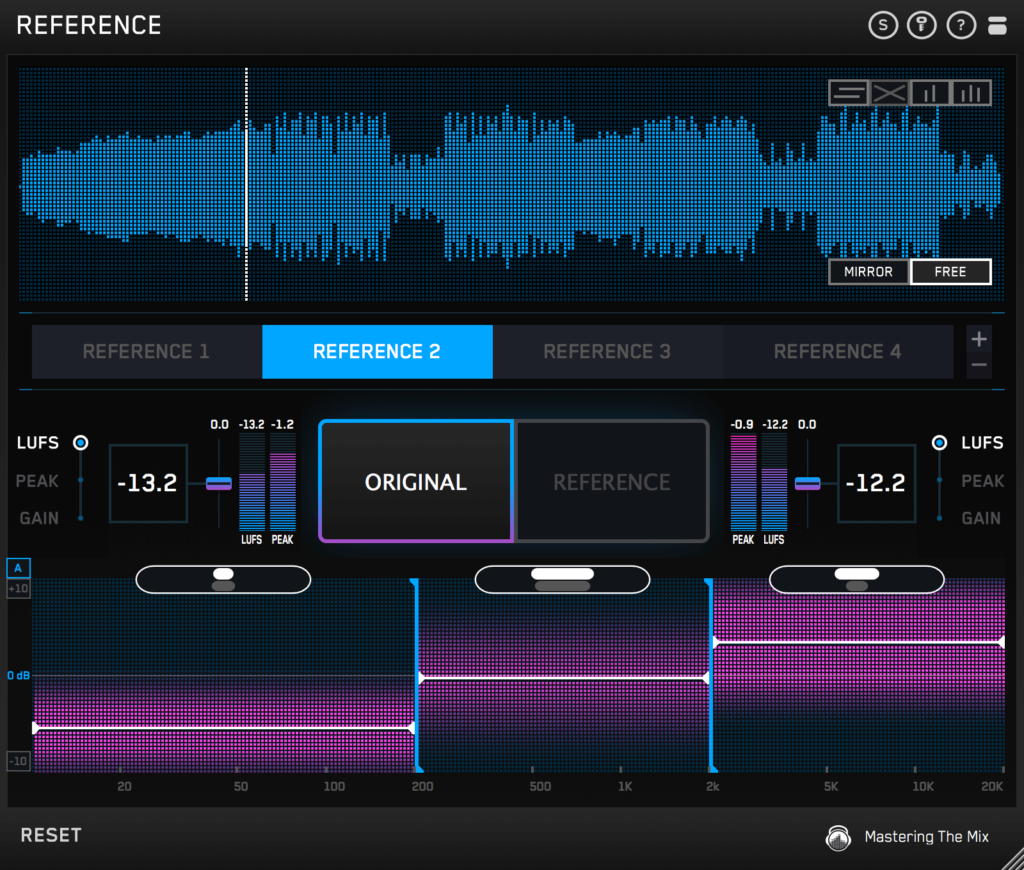Open settings via the circled S icon
This screenshot has width=1024, height=870.
(883, 25)
